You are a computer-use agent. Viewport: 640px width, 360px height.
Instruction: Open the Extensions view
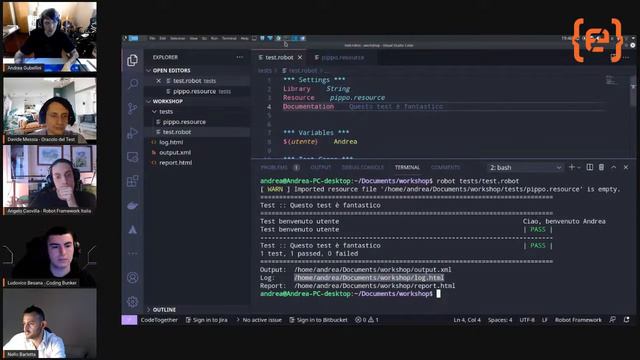(133, 181)
